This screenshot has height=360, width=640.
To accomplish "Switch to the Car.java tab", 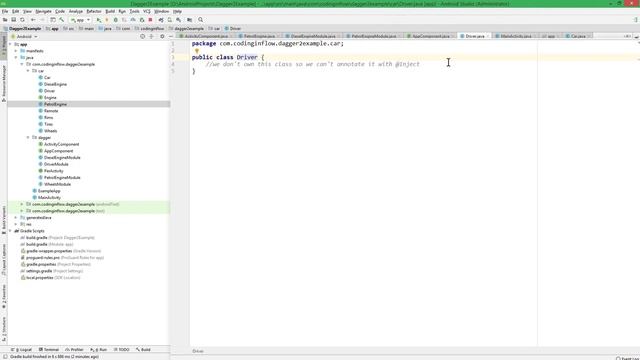I will click(578, 36).
